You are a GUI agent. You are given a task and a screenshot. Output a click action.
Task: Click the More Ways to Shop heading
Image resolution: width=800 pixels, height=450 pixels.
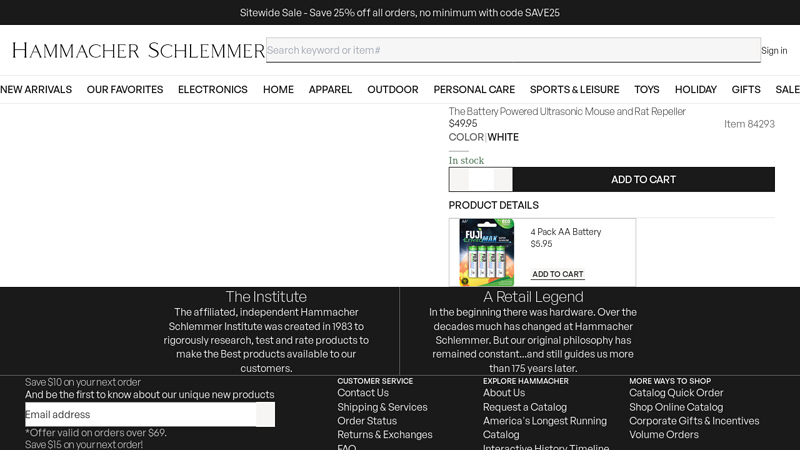[670, 381]
